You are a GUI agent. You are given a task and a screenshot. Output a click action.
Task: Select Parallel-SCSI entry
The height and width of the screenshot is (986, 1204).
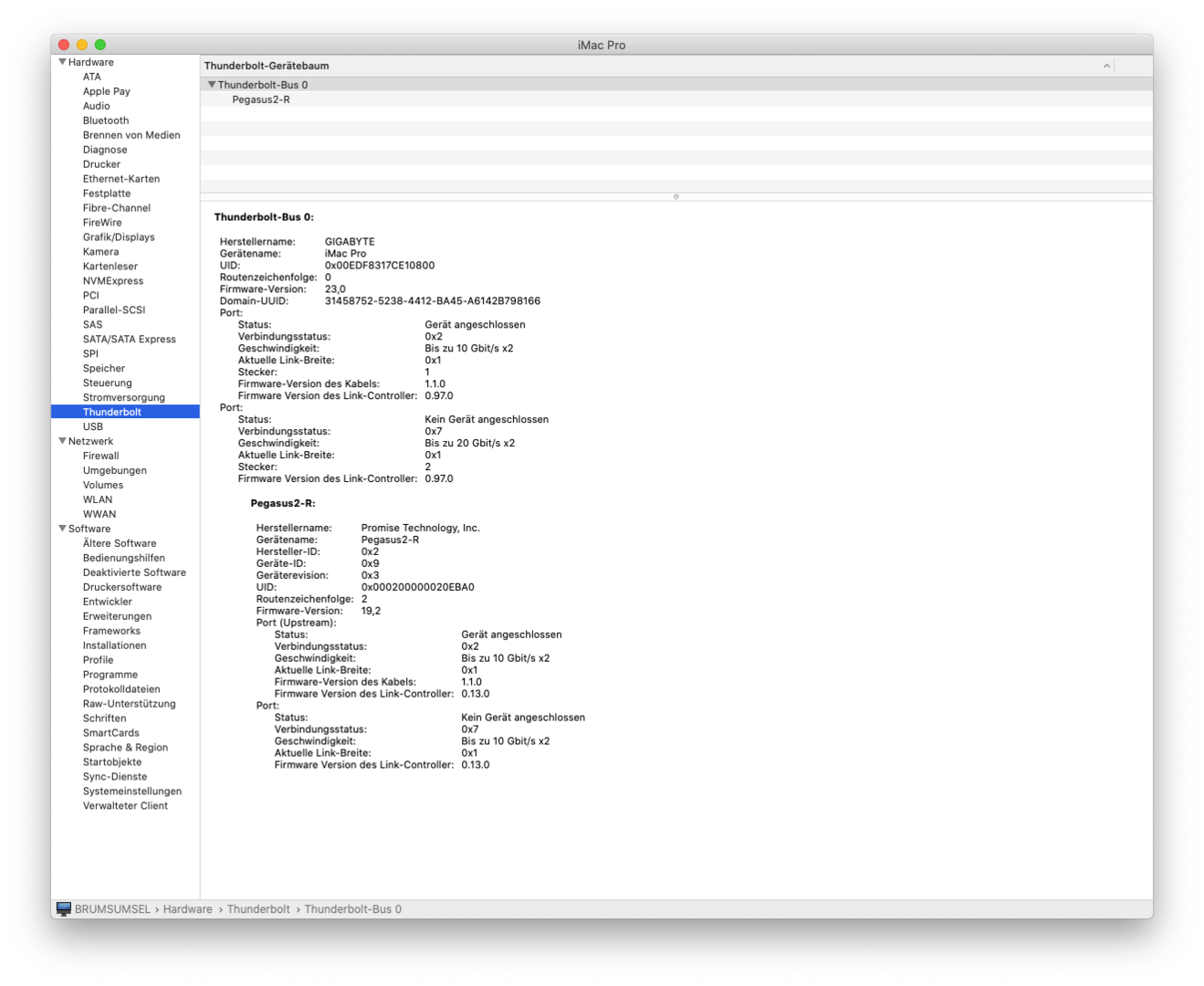tap(114, 310)
